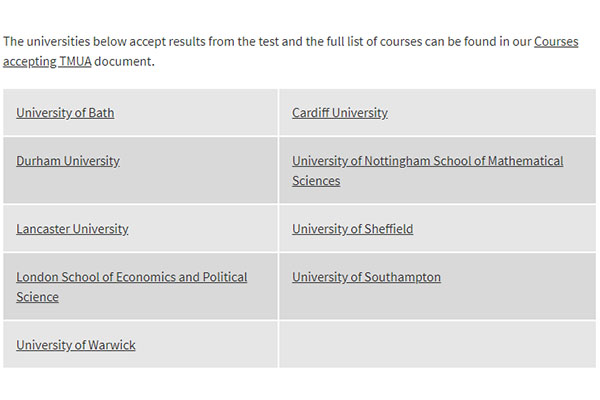Click 'Sciences' on the Nottingham link's second line
The height and width of the screenshot is (400, 600).
click(x=316, y=181)
